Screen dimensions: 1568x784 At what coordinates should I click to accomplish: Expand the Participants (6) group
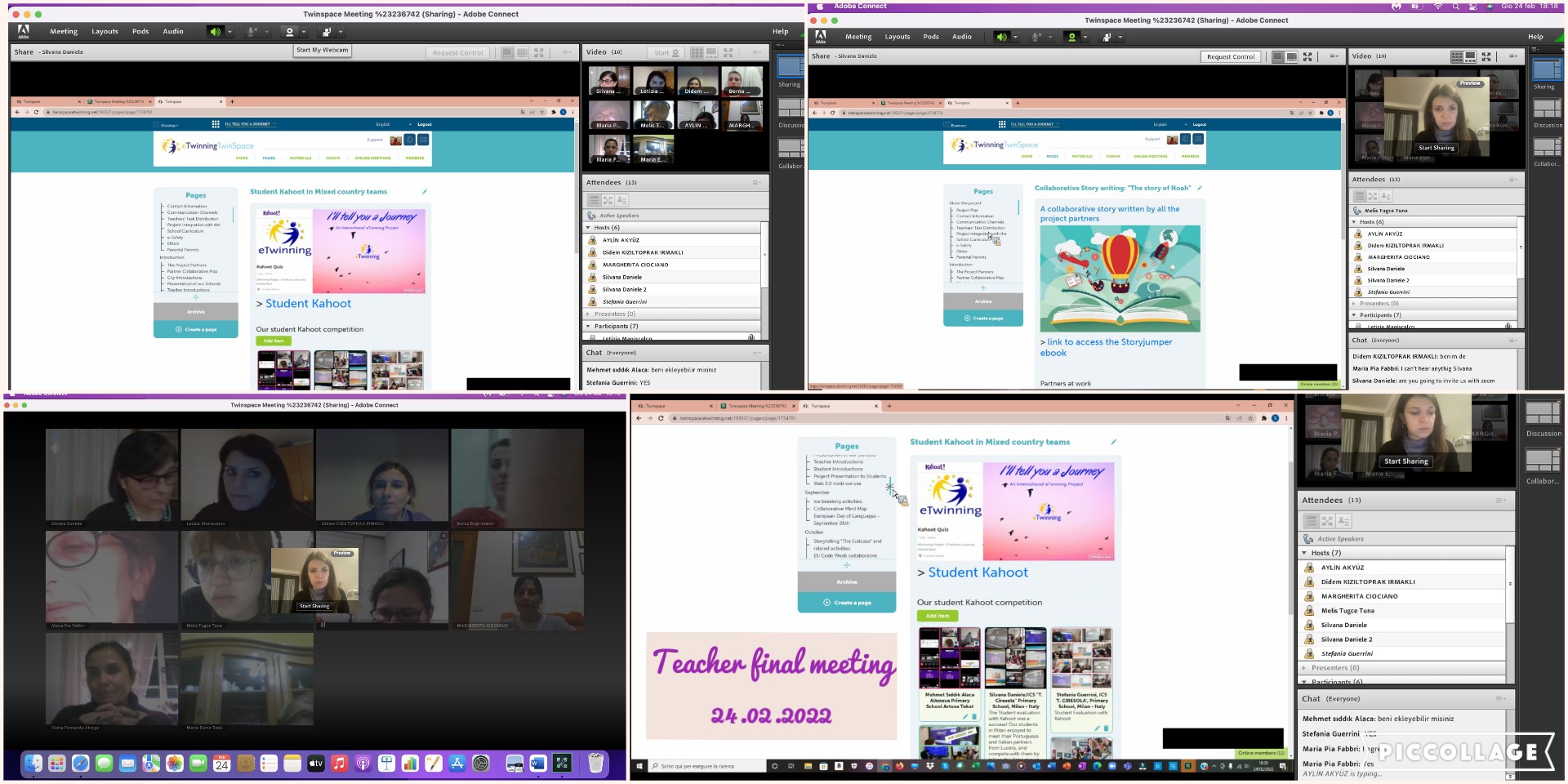pos(1304,682)
